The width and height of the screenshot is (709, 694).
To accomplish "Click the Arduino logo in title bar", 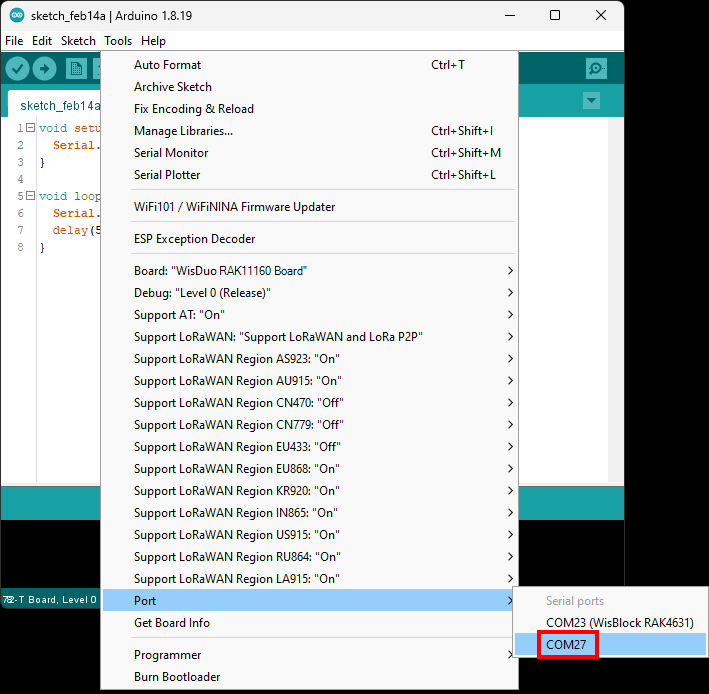I will coord(17,15).
